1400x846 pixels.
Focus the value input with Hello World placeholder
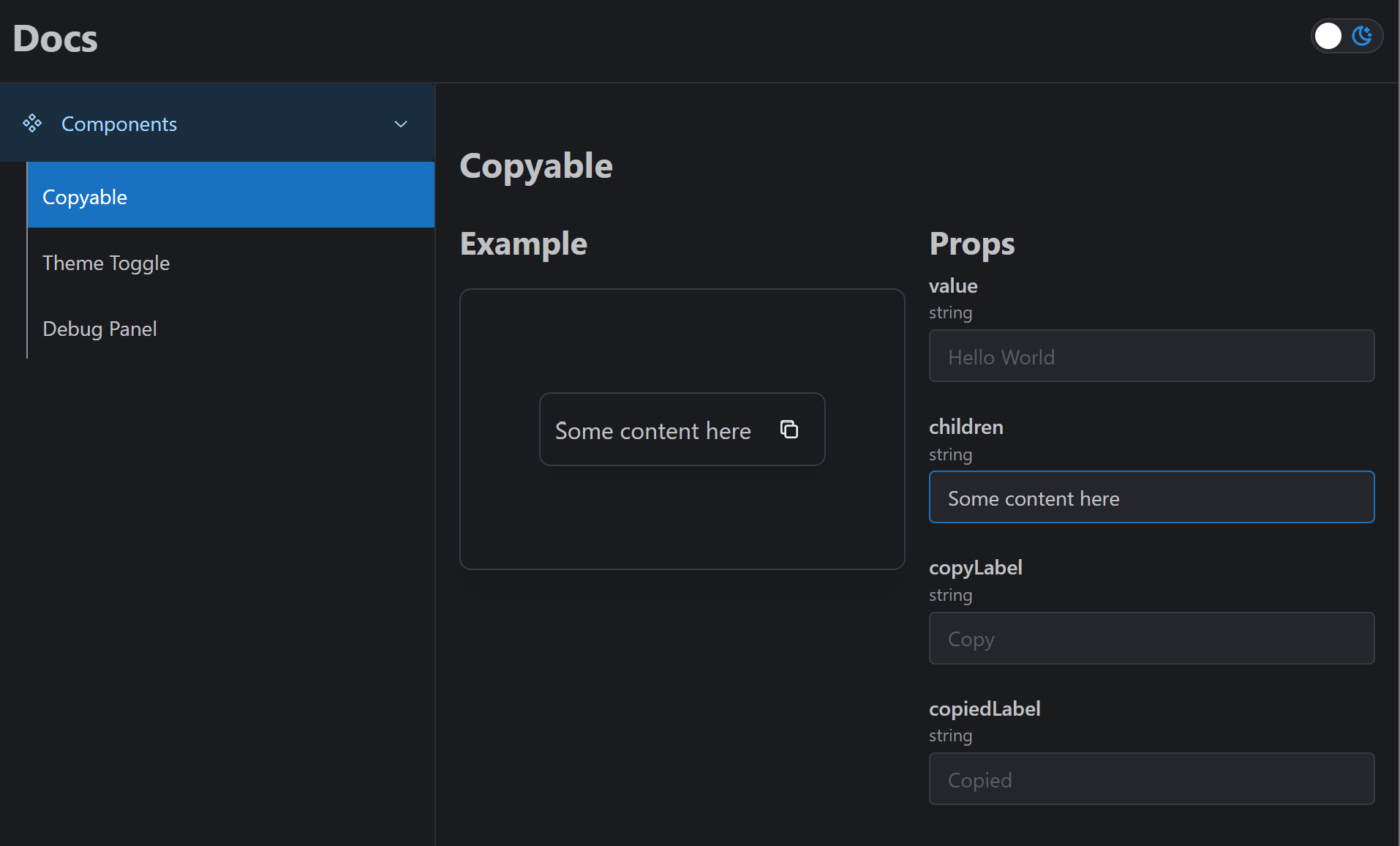(1151, 356)
